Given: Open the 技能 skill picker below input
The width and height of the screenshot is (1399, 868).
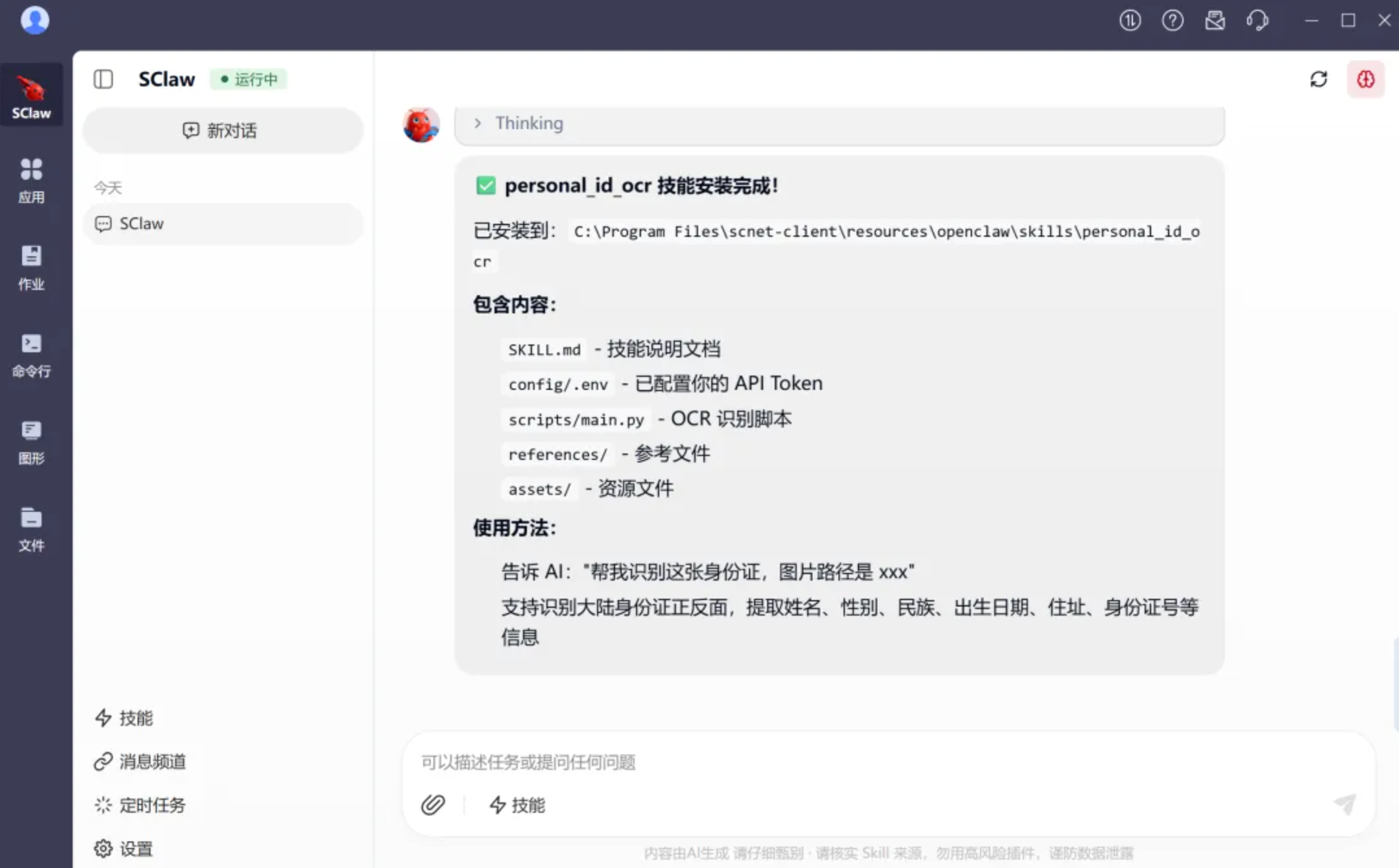Looking at the screenshot, I should click(517, 804).
